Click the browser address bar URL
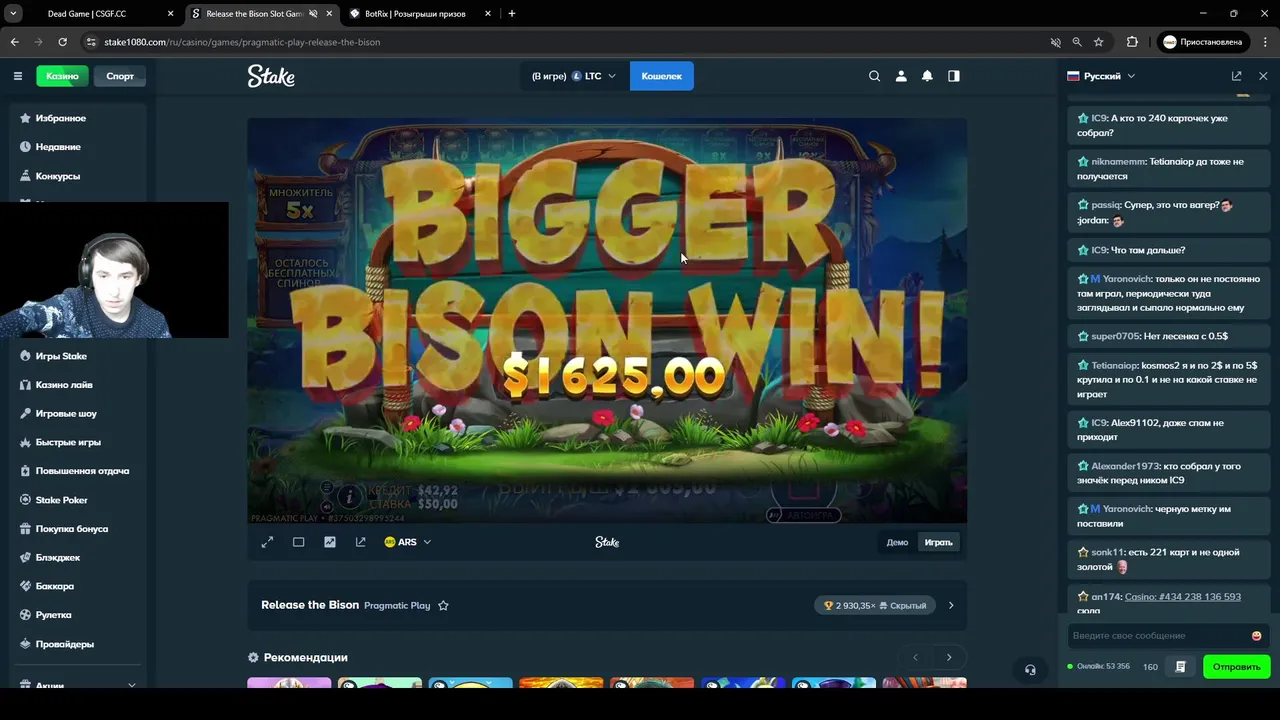Image resolution: width=1280 pixels, height=720 pixels. point(242,42)
